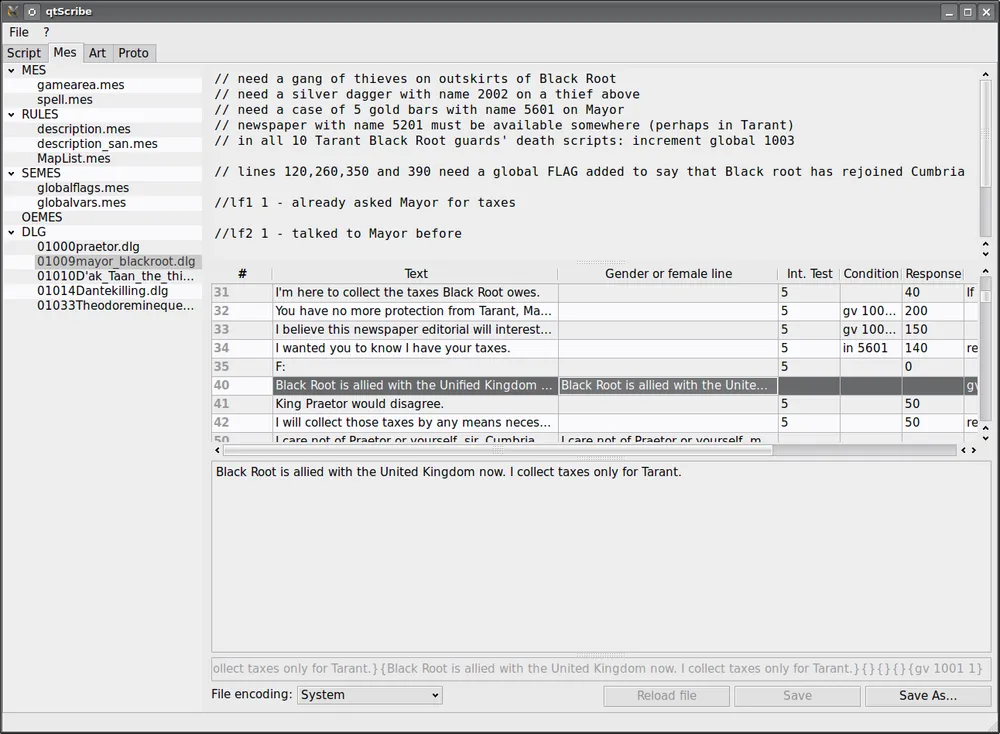1000x734 pixels.
Task: Select globalflags.mes in the file tree
Action: click(83, 188)
